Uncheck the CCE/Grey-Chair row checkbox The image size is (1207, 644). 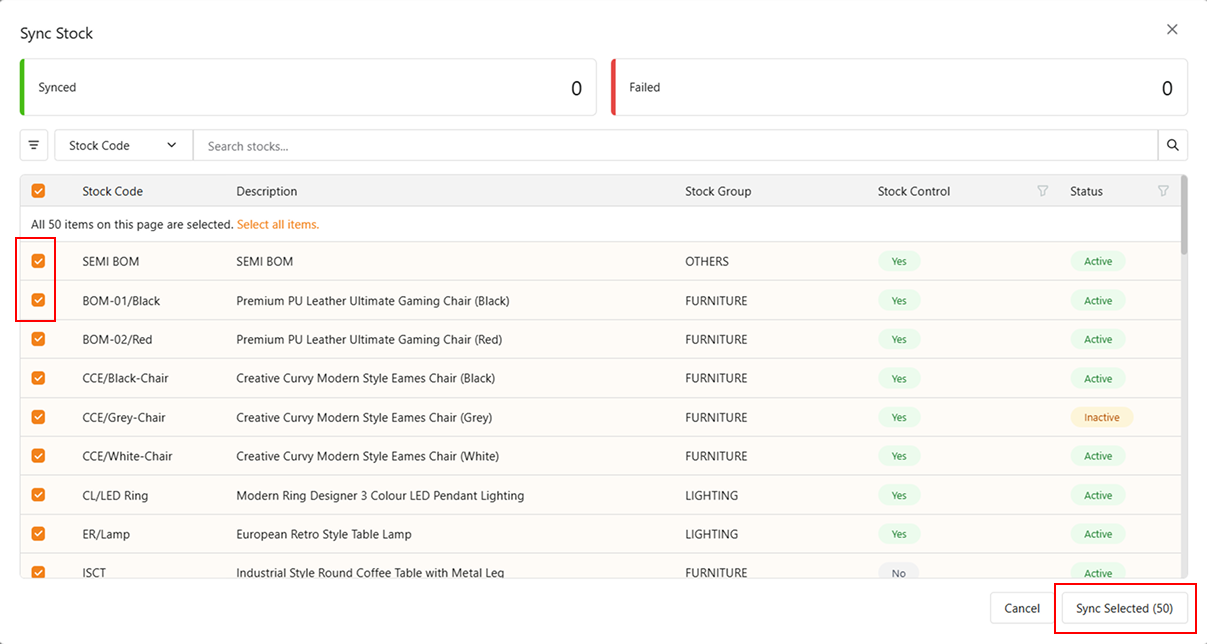coord(38,417)
